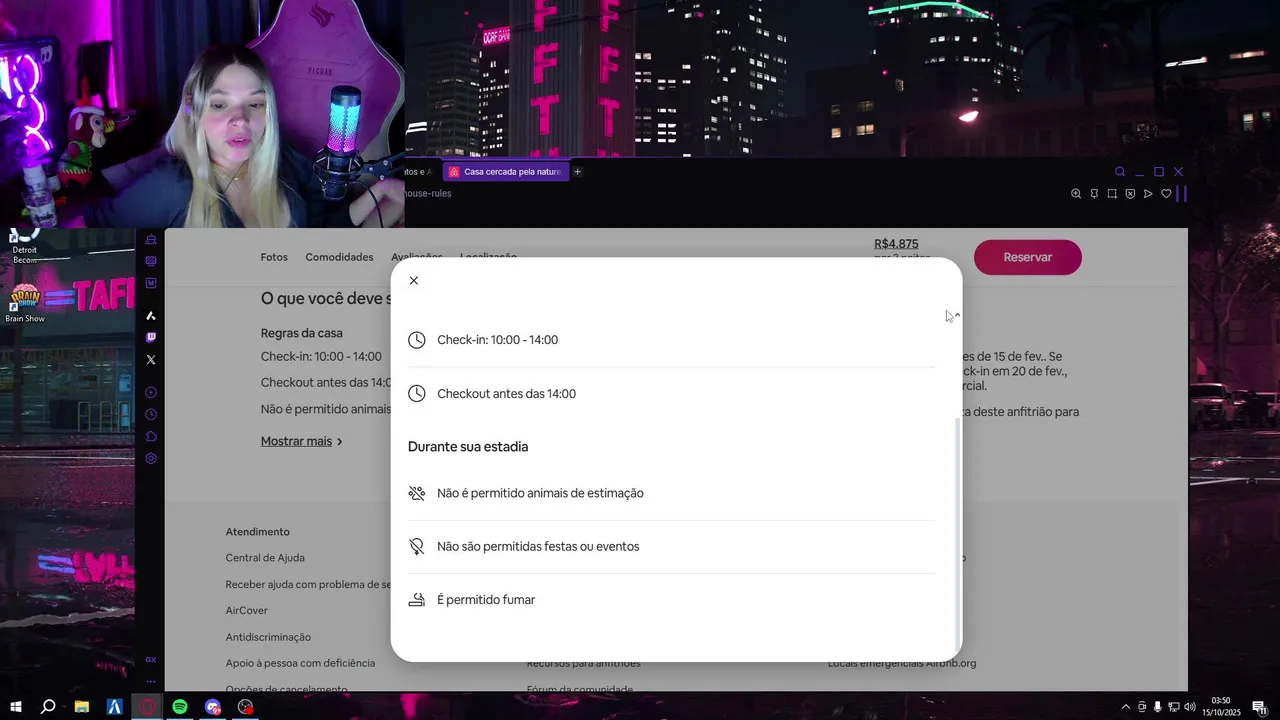1280x720 pixels.
Task: Click the Reservar button
Action: [x=1028, y=257]
